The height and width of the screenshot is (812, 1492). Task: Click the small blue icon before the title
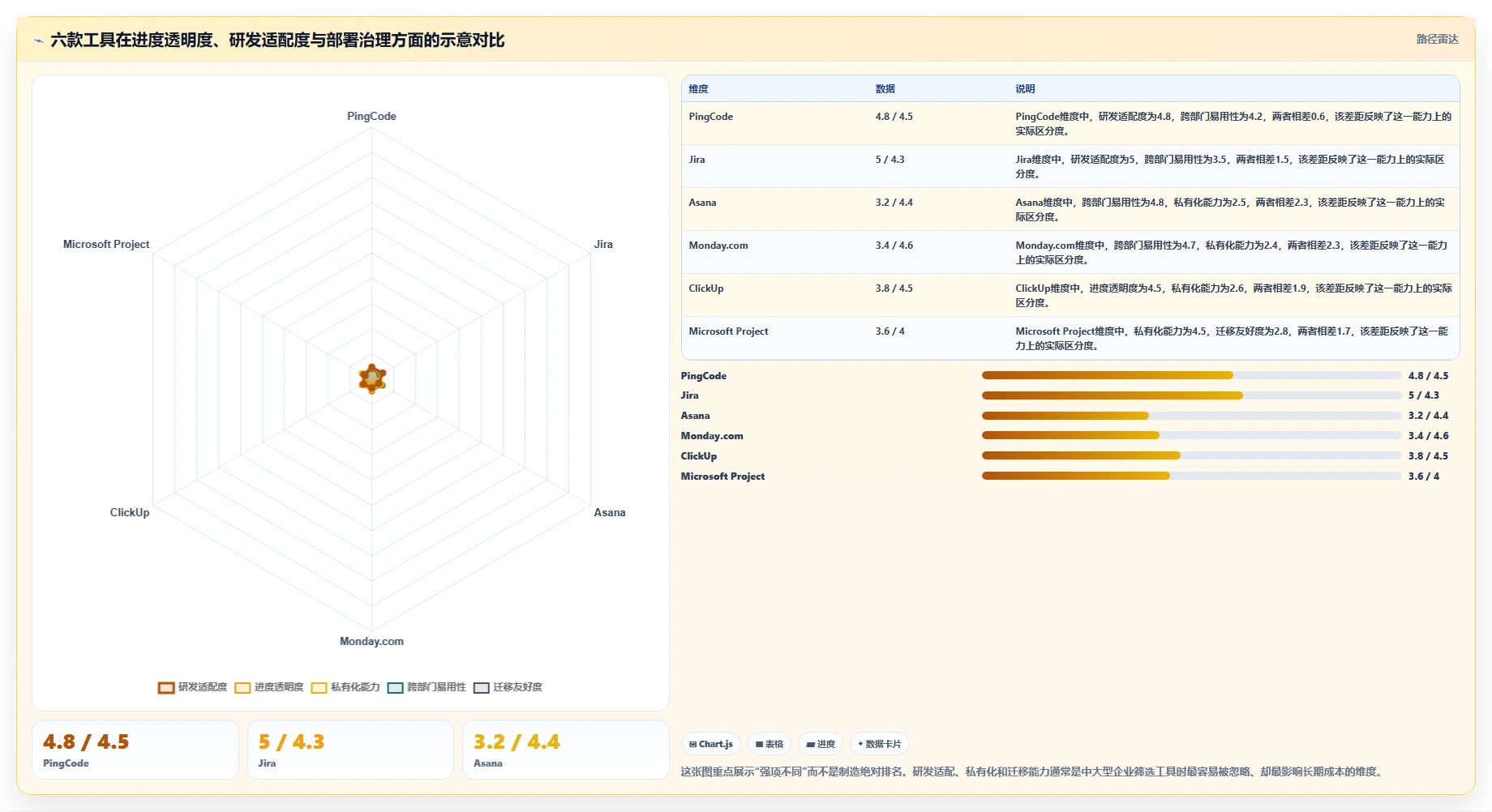38,41
